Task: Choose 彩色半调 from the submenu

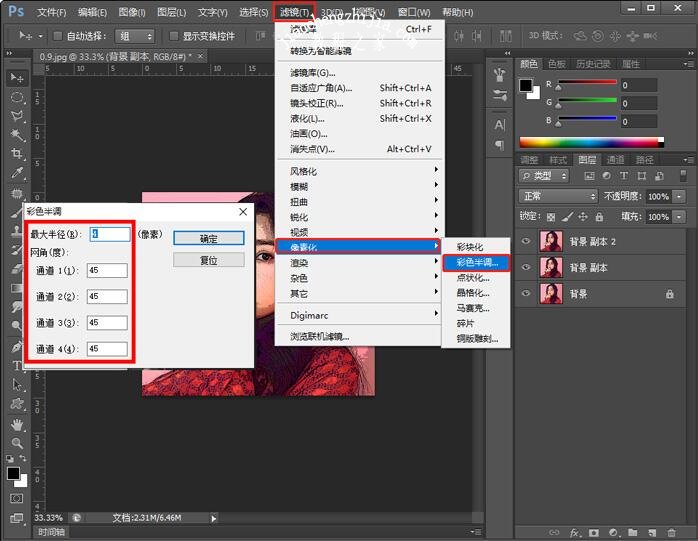Action: tap(476, 263)
